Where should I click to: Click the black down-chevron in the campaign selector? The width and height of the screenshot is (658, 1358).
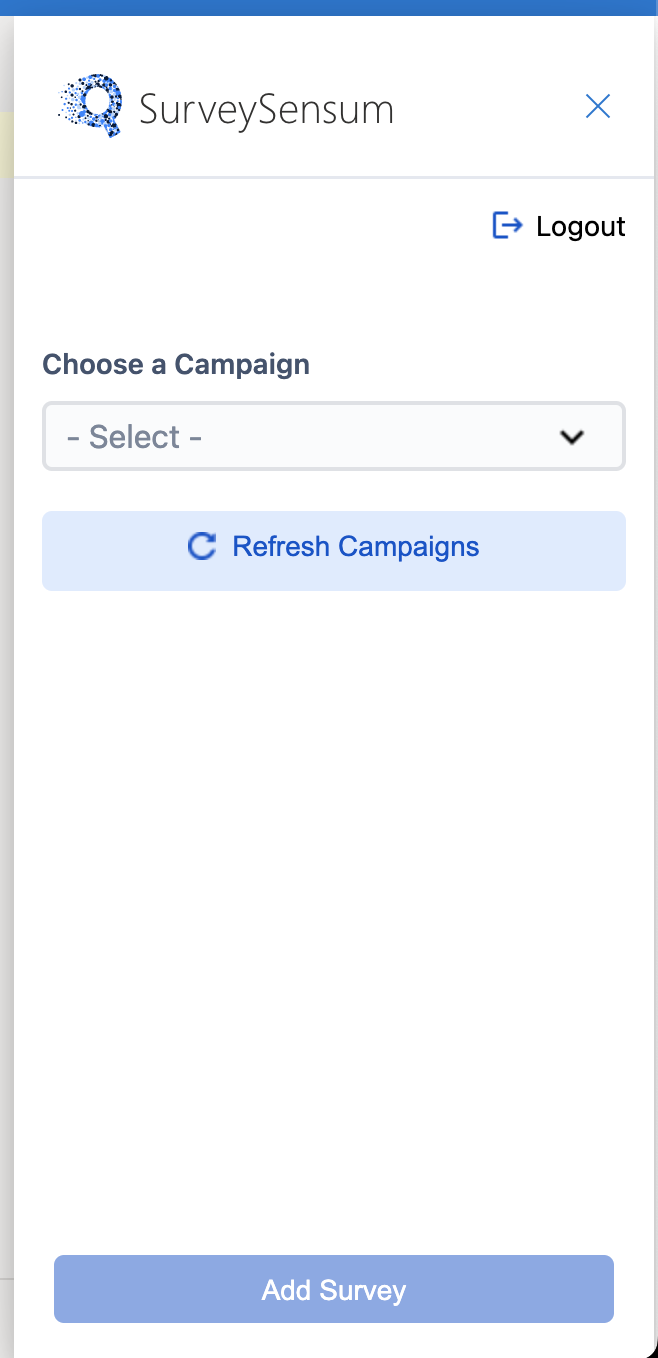pos(572,437)
